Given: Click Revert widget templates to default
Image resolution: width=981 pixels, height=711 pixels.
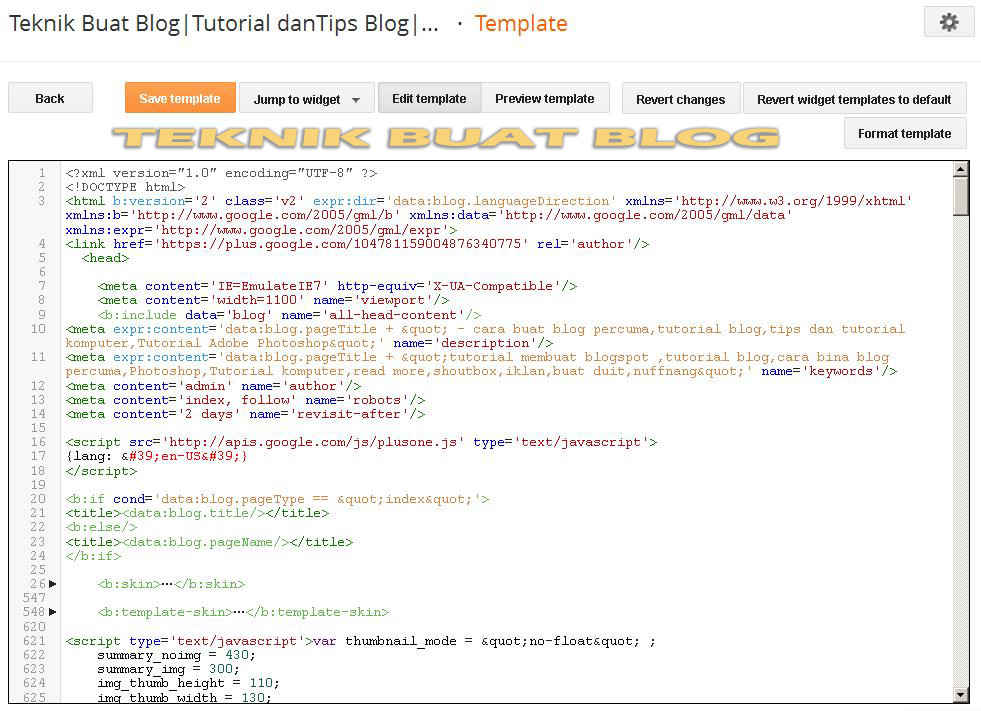Looking at the screenshot, I should [x=855, y=98].
